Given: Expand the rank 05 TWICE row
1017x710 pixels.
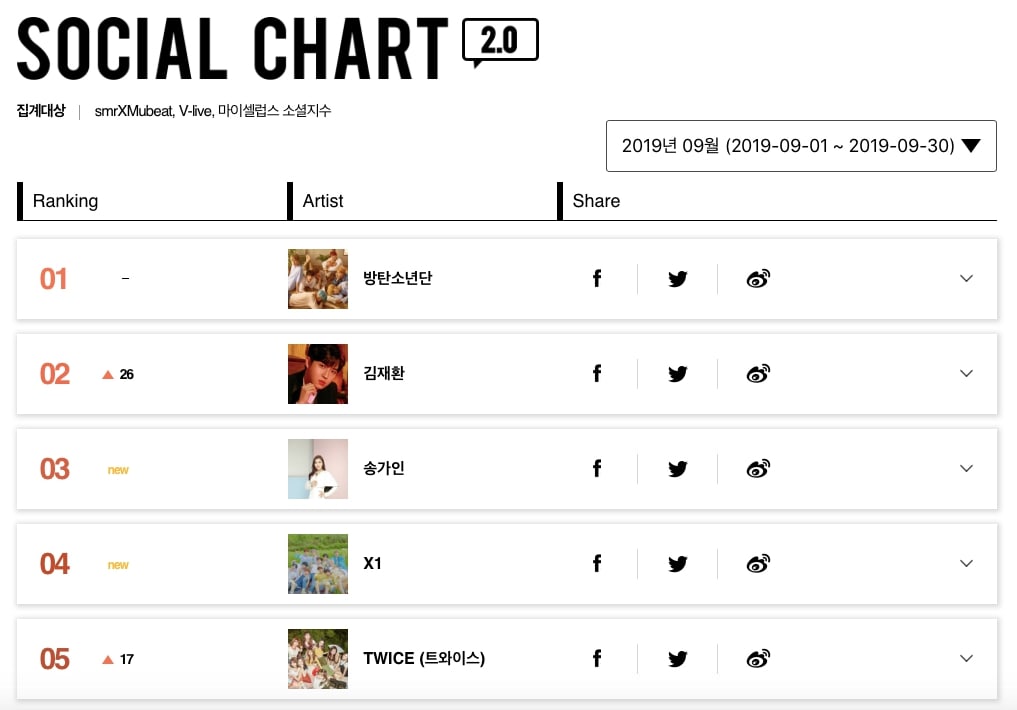Looking at the screenshot, I should click(x=966, y=658).
